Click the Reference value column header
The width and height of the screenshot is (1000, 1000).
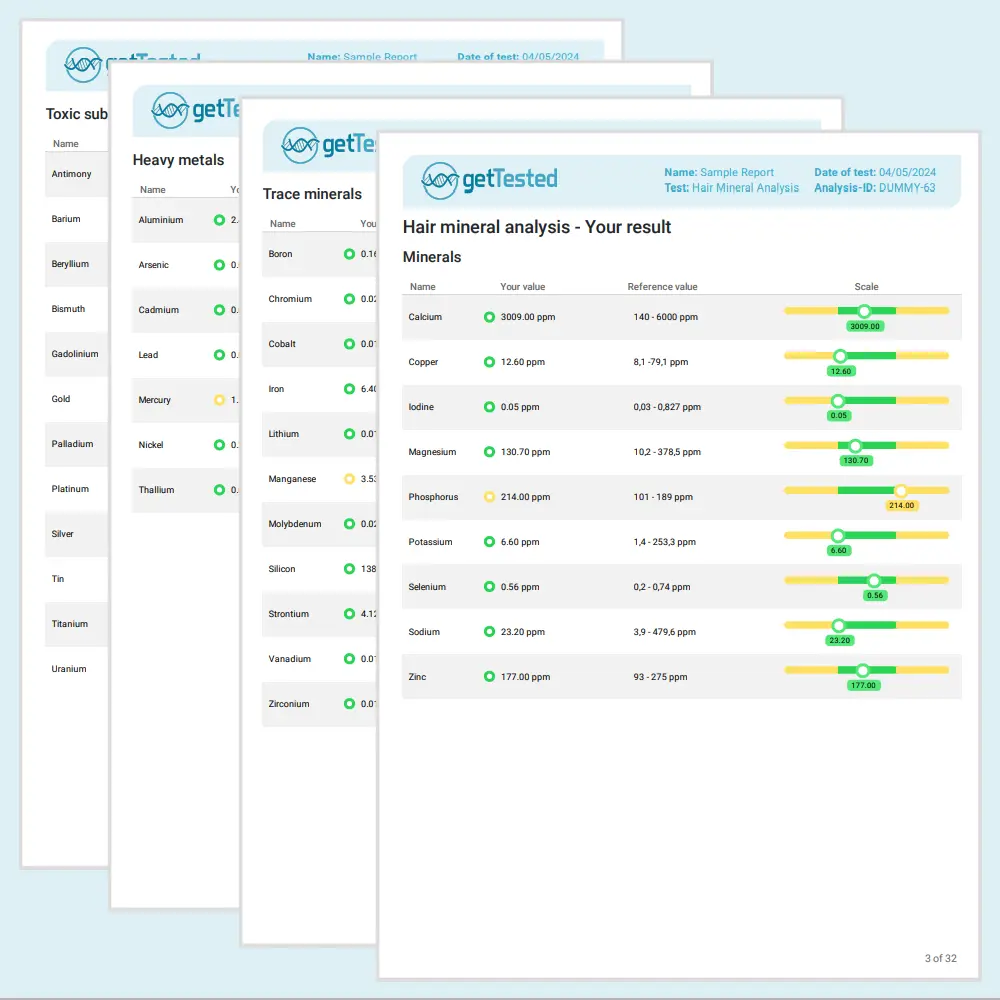[662, 287]
